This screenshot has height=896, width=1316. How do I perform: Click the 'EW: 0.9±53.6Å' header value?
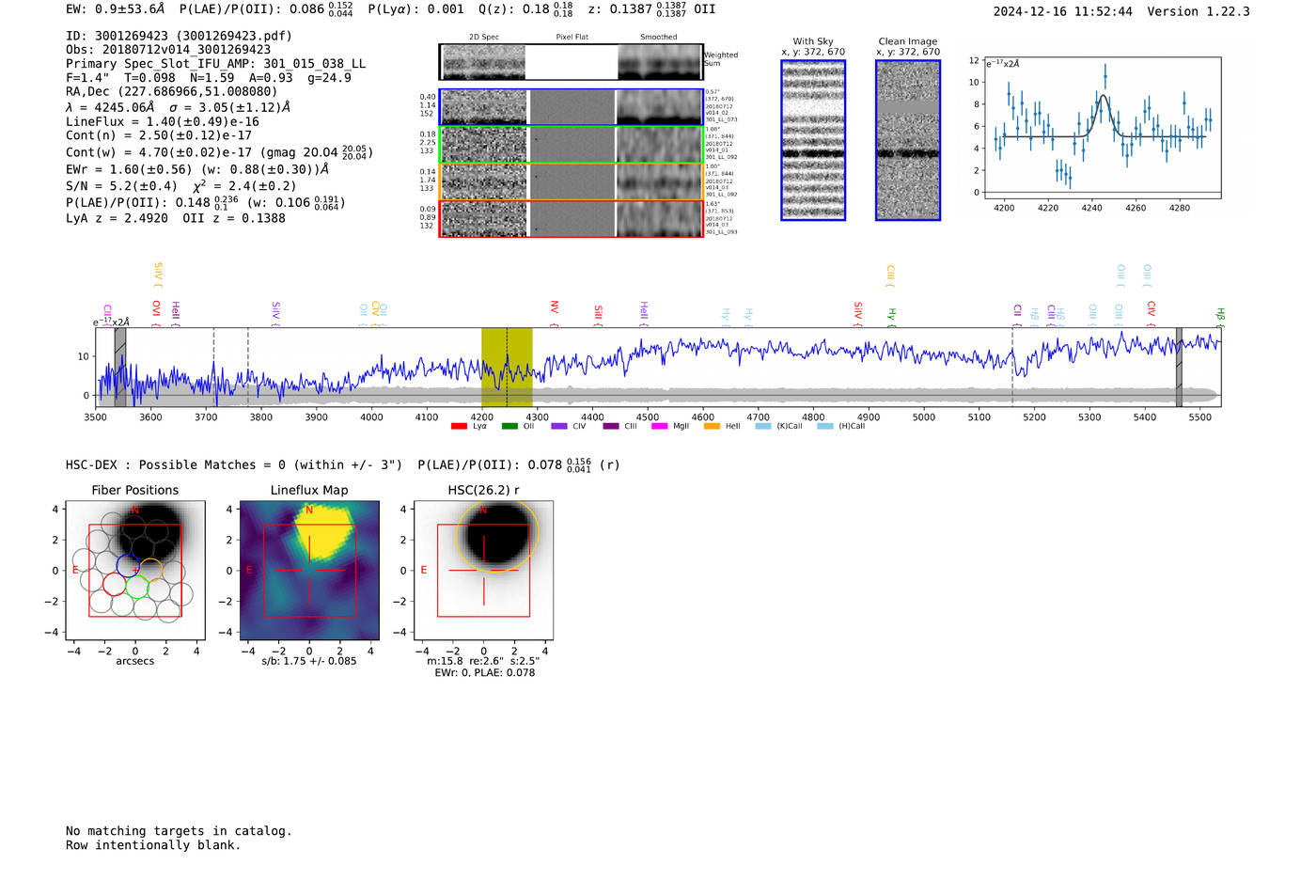pyautogui.click(x=116, y=9)
